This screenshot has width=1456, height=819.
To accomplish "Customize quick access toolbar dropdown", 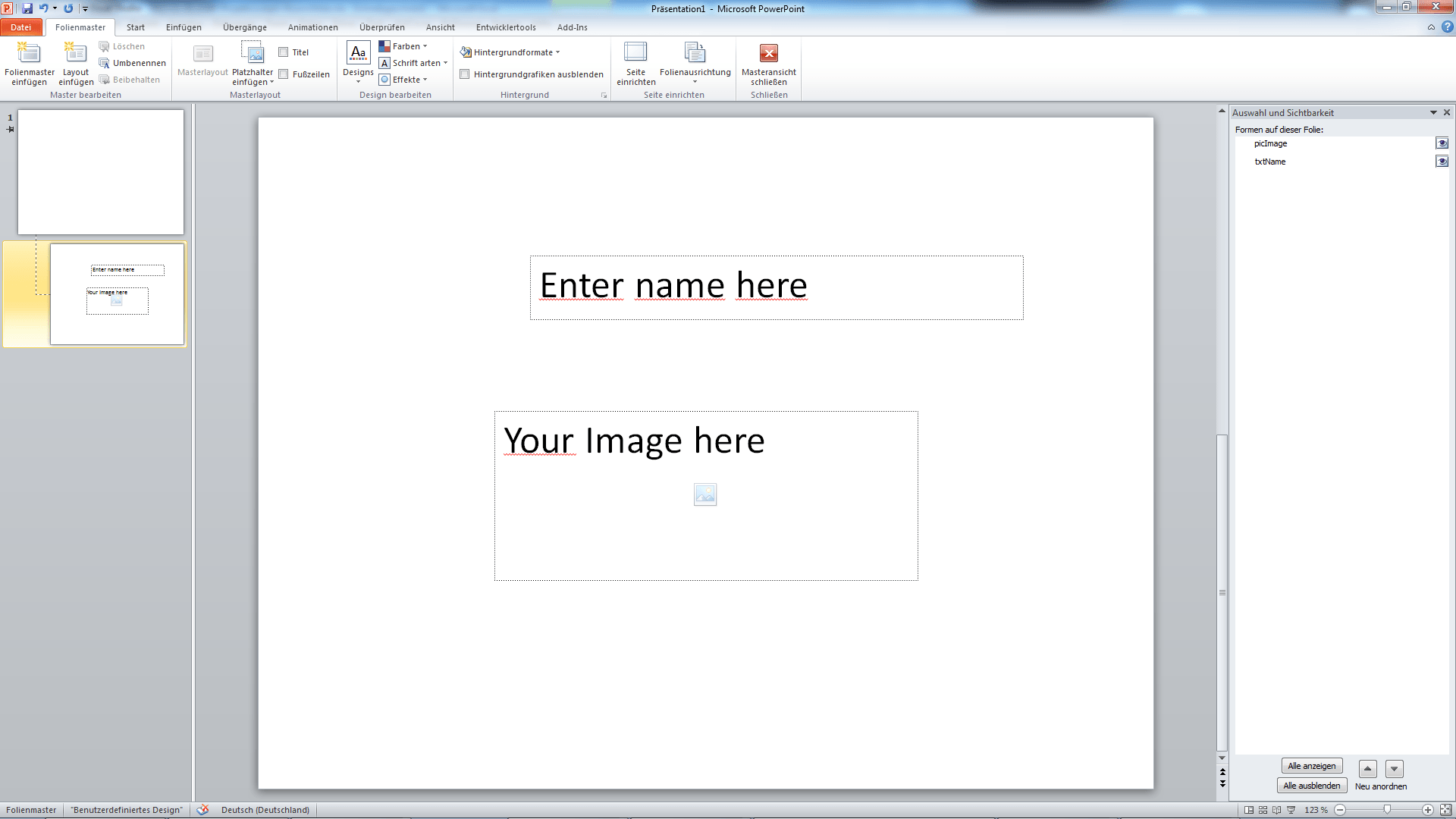I will coord(85,9).
